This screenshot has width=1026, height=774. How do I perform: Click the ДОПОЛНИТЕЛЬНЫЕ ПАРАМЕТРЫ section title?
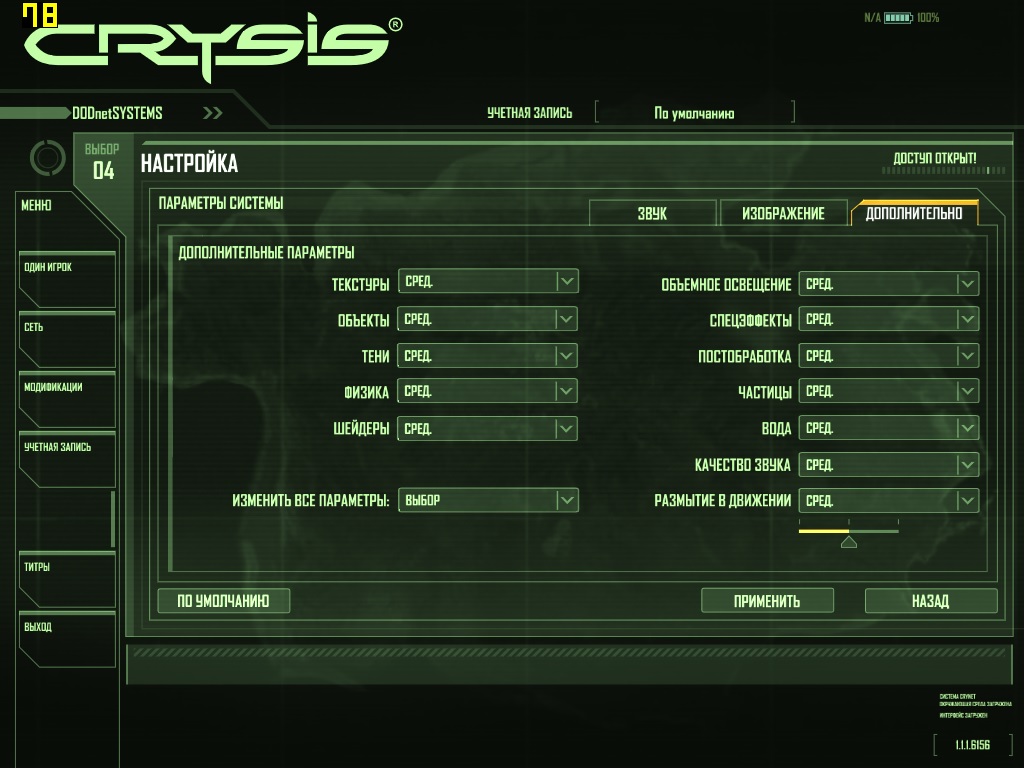pyautogui.click(x=266, y=253)
